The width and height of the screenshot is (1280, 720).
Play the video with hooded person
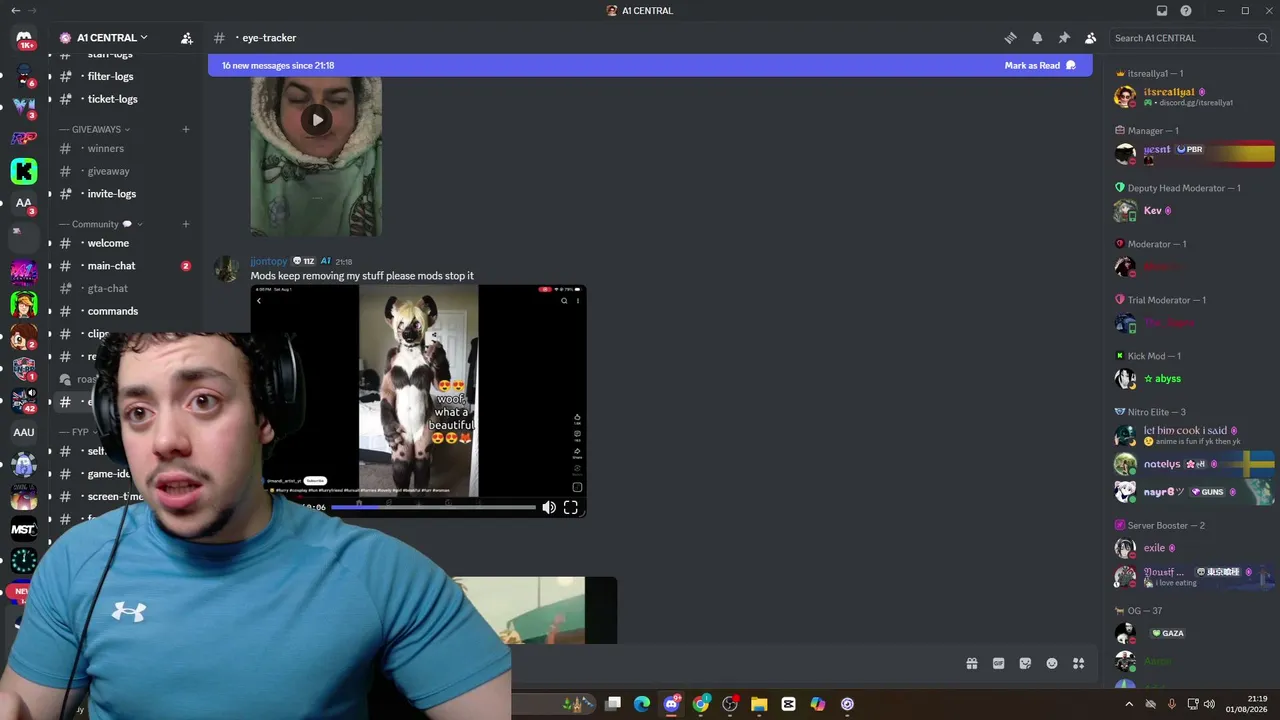pos(316,120)
